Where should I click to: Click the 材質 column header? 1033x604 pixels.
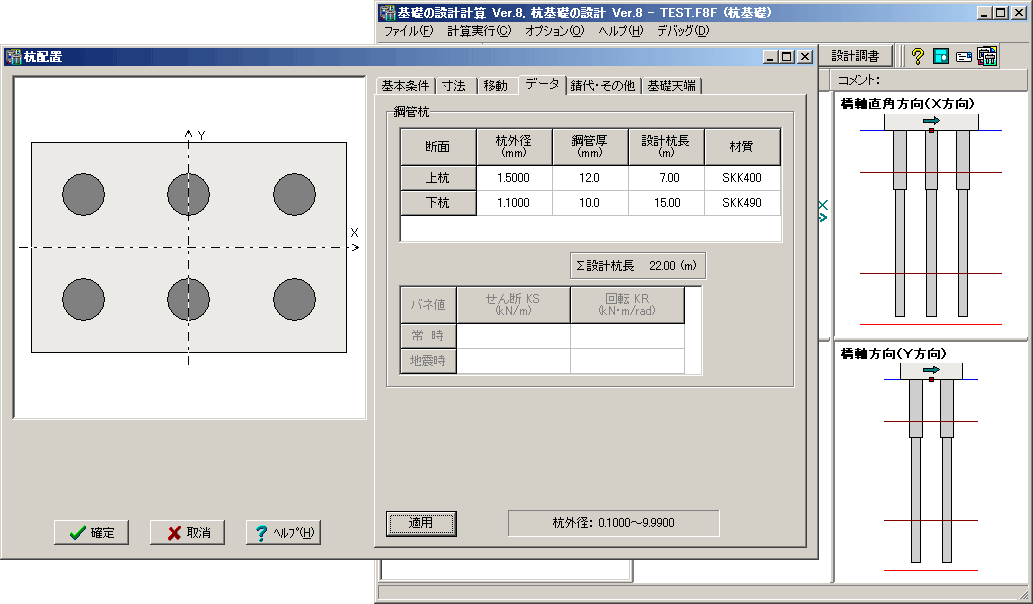[742, 146]
